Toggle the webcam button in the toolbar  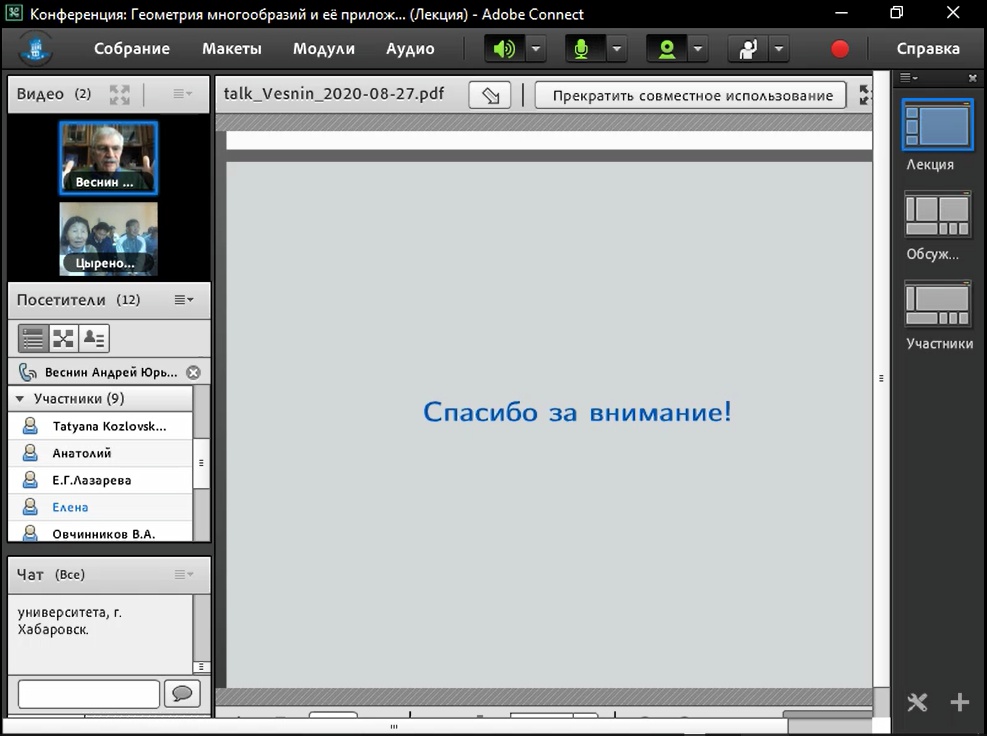tap(665, 49)
